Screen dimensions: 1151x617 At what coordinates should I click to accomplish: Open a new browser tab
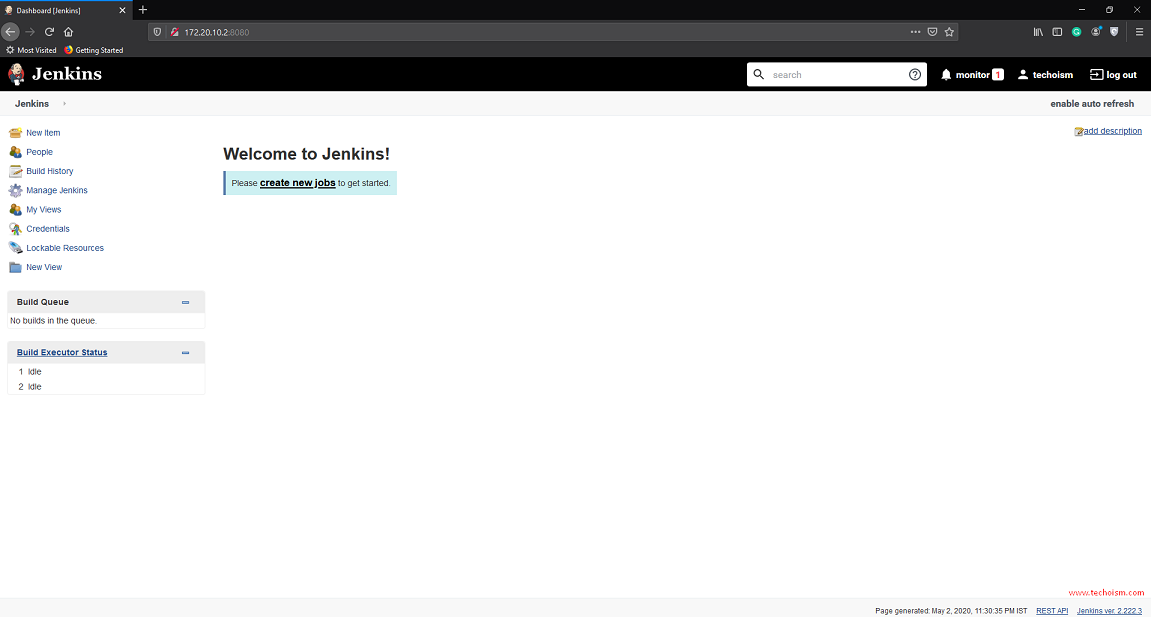click(143, 10)
